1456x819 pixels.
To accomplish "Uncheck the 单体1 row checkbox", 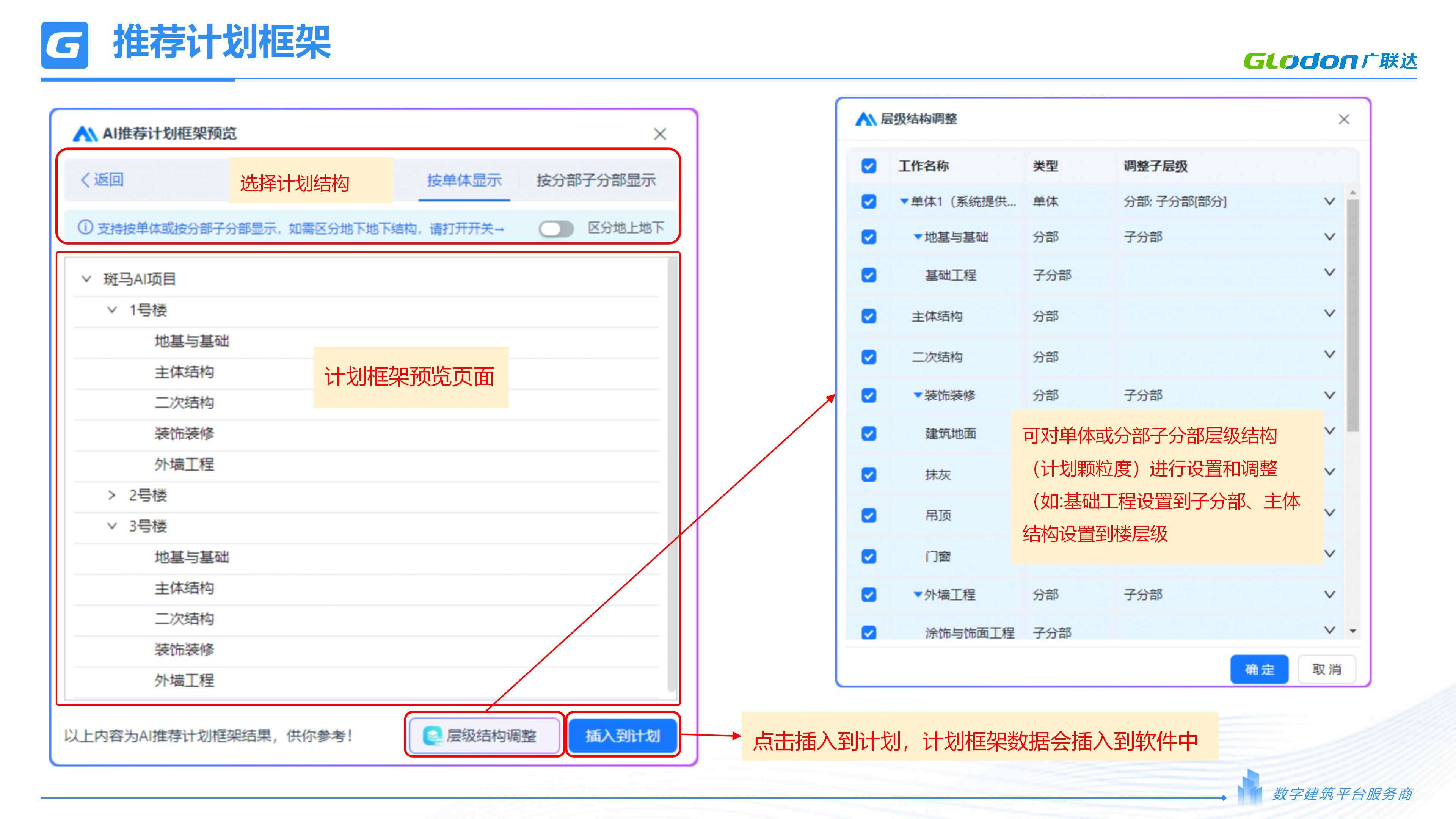I will coord(869,202).
